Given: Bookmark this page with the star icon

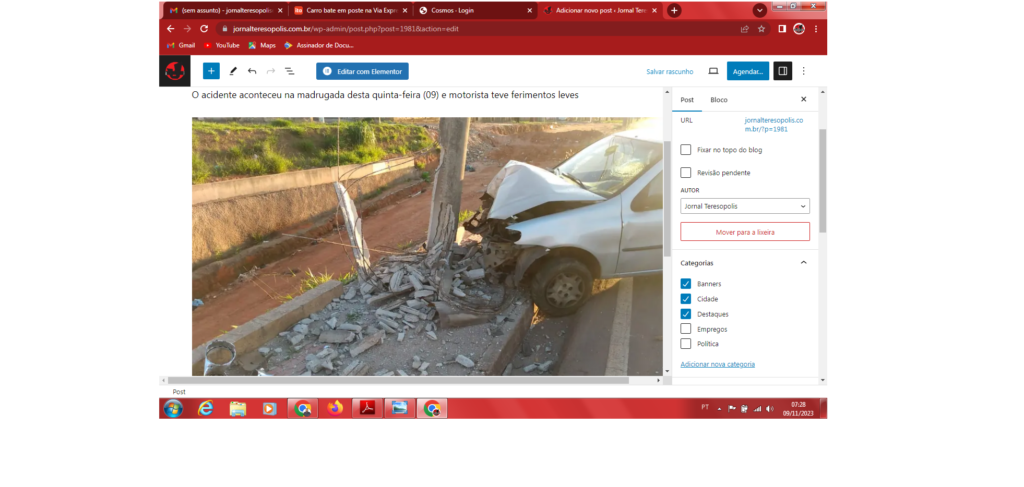Looking at the screenshot, I should (x=761, y=29).
